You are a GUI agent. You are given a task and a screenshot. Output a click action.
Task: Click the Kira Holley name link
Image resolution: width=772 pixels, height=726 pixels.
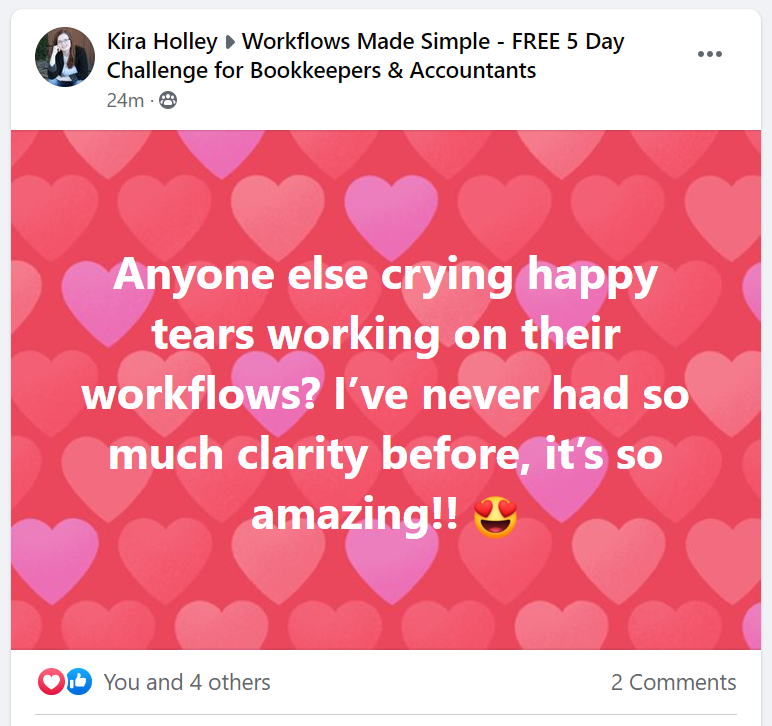click(x=161, y=42)
